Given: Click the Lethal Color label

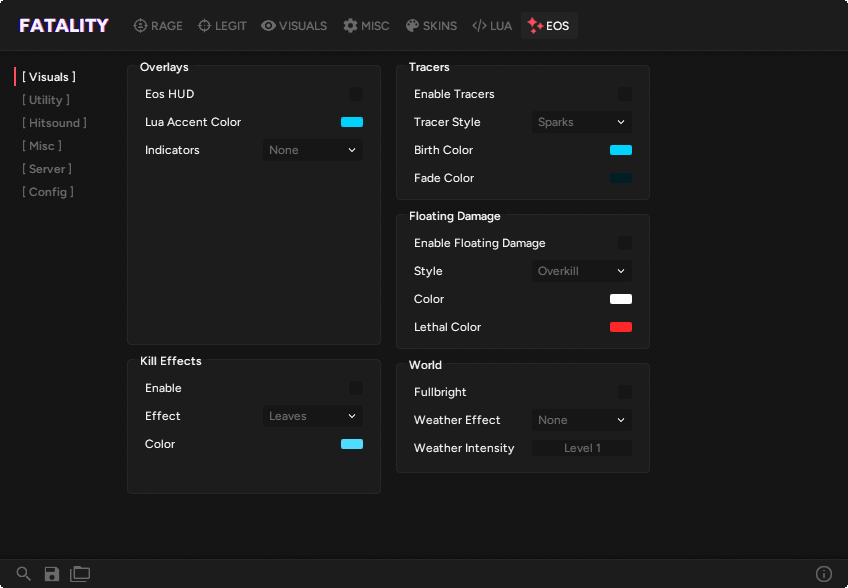Looking at the screenshot, I should (447, 327).
